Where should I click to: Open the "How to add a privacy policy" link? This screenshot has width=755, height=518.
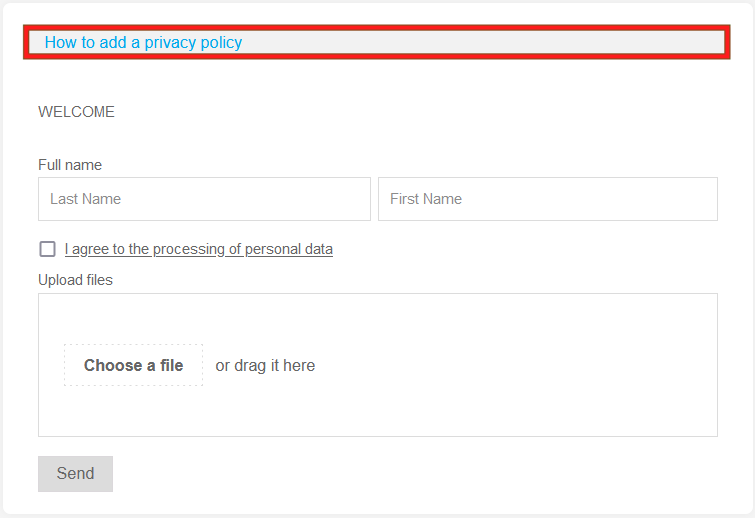point(143,42)
